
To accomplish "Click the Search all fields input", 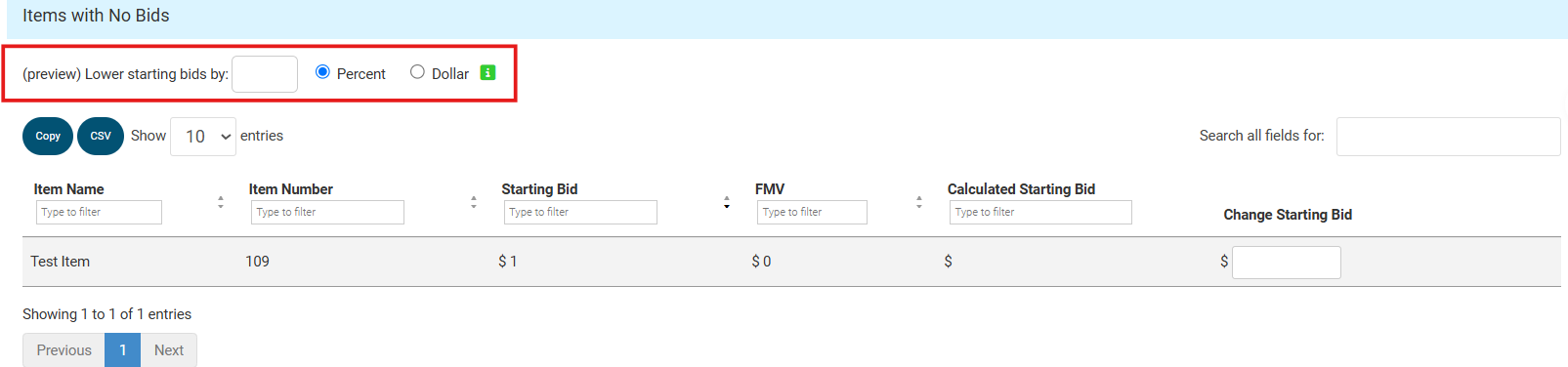I will click(x=1449, y=137).
